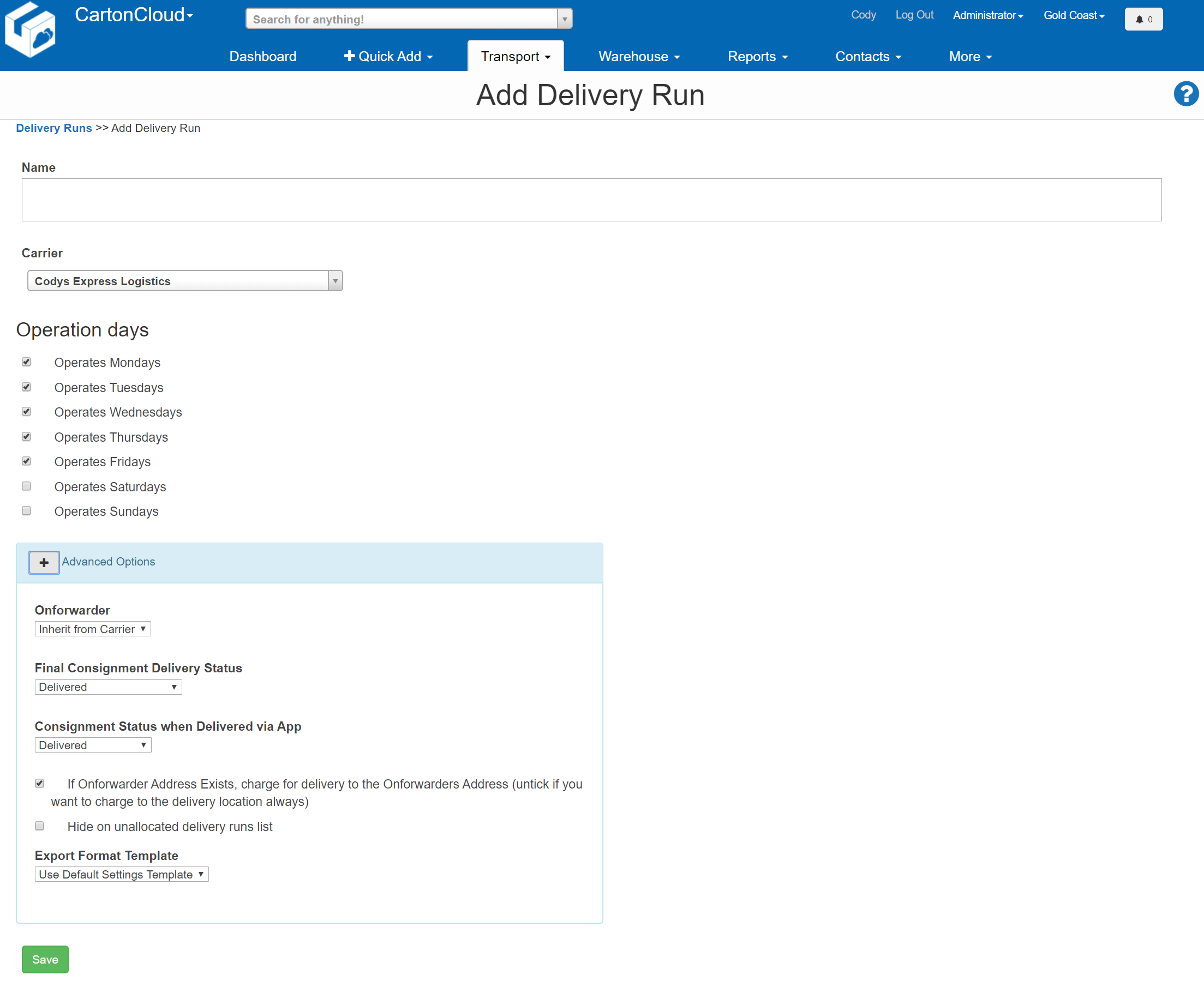Open the Quick Add plus menu
Image resolution: width=1204 pixels, height=987 pixels.
coord(388,56)
